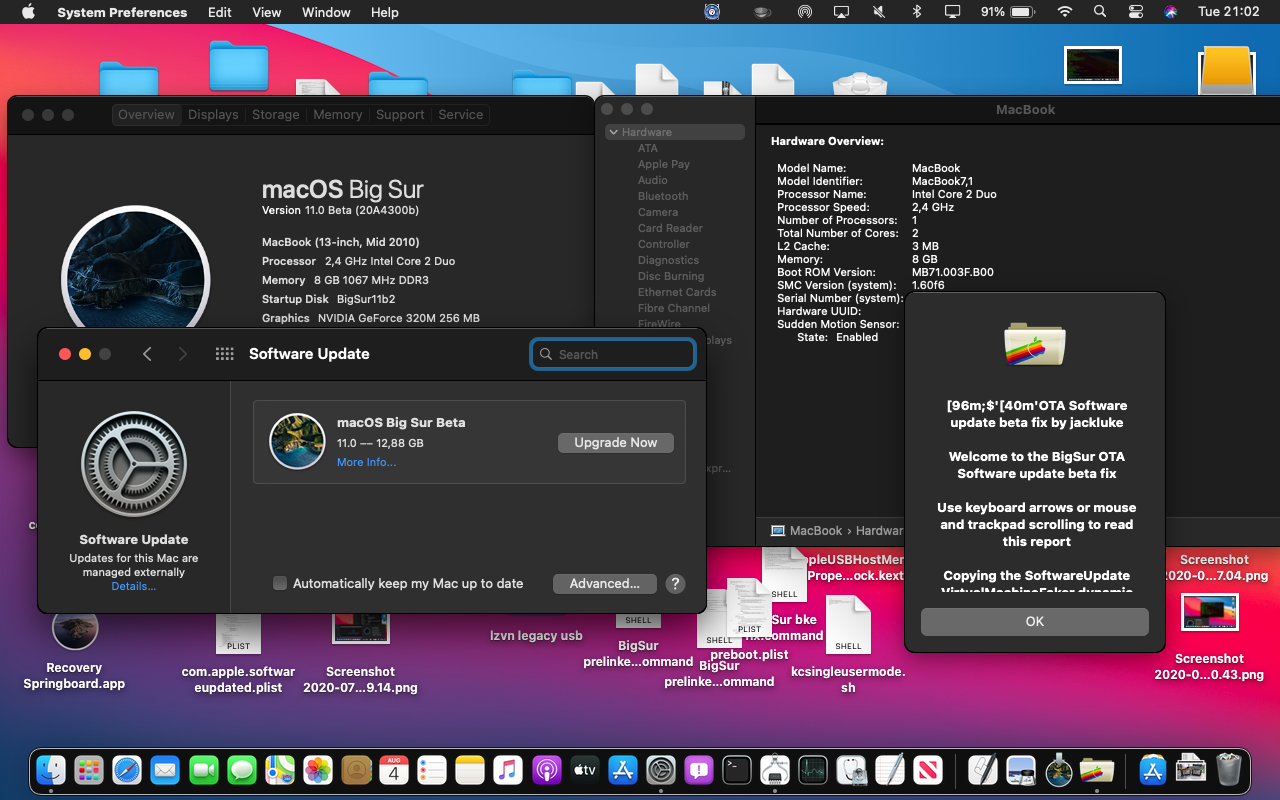The image size is (1280, 800).
Task: Select Ethernet Cards in the sidebar
Action: pyautogui.click(x=677, y=292)
